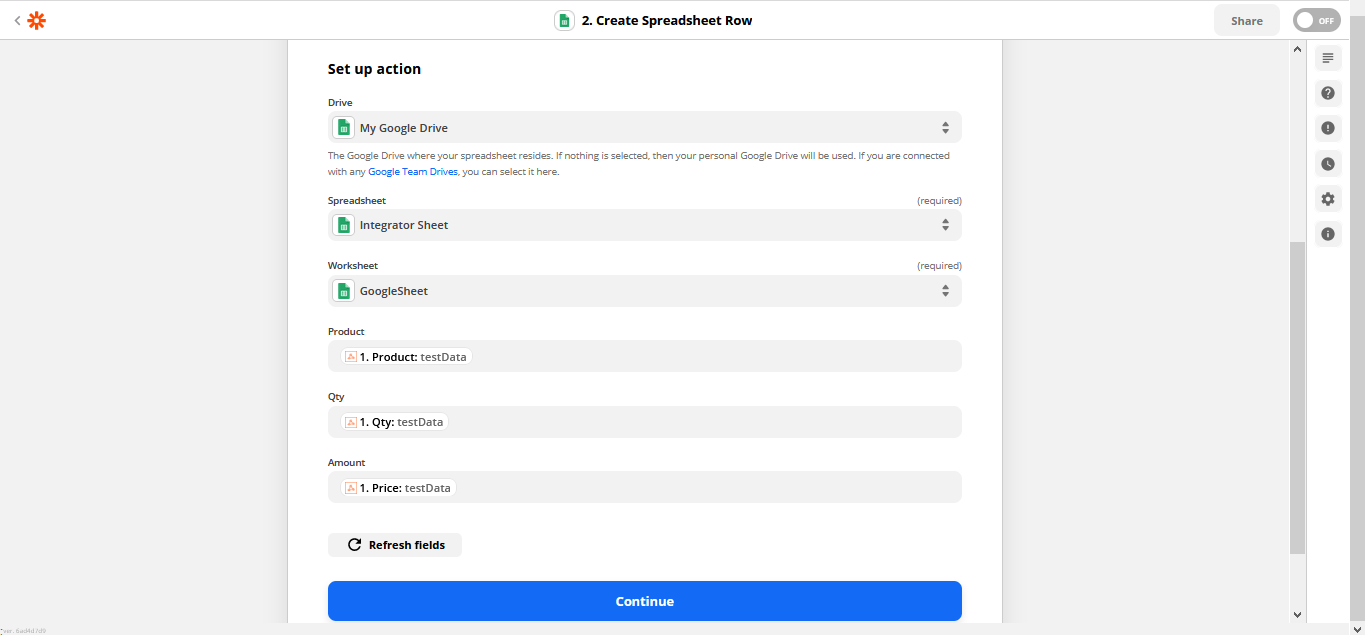Click the Google Sheets icon in title
Screen dimensions: 1365x635
click(564, 20)
